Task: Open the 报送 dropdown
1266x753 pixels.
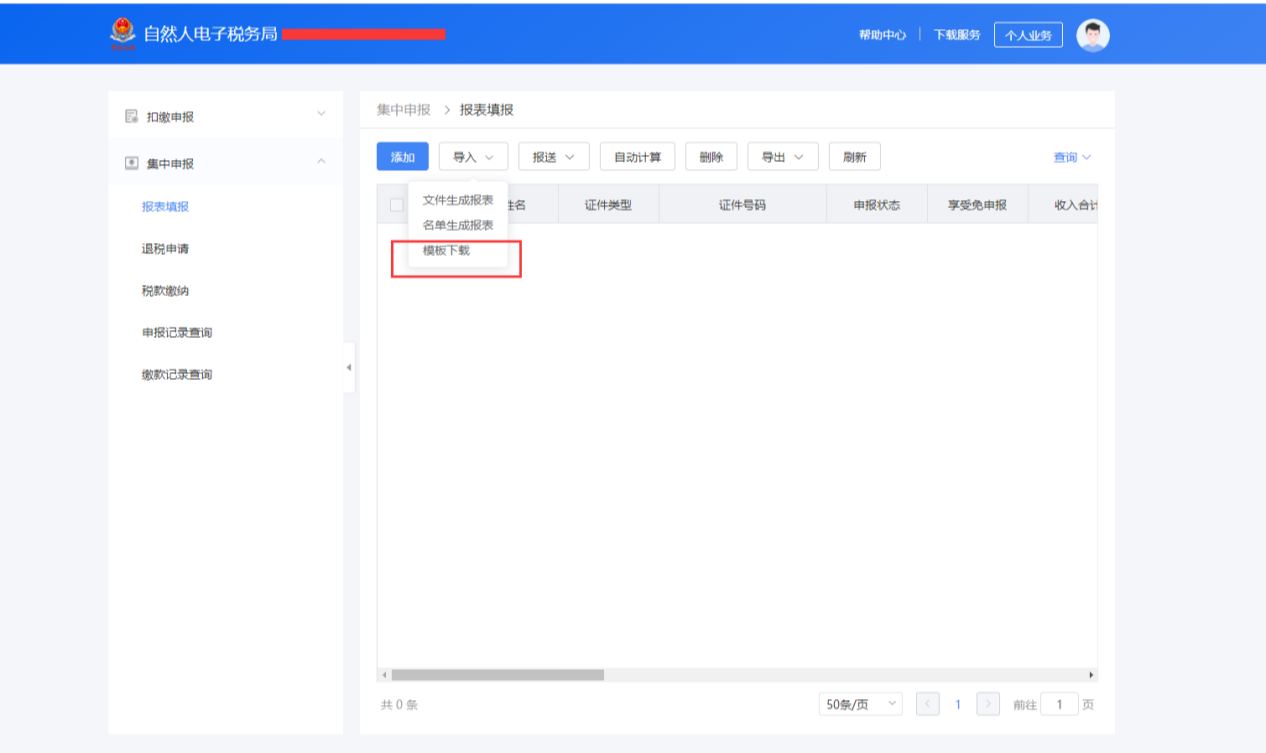Action: pos(553,157)
